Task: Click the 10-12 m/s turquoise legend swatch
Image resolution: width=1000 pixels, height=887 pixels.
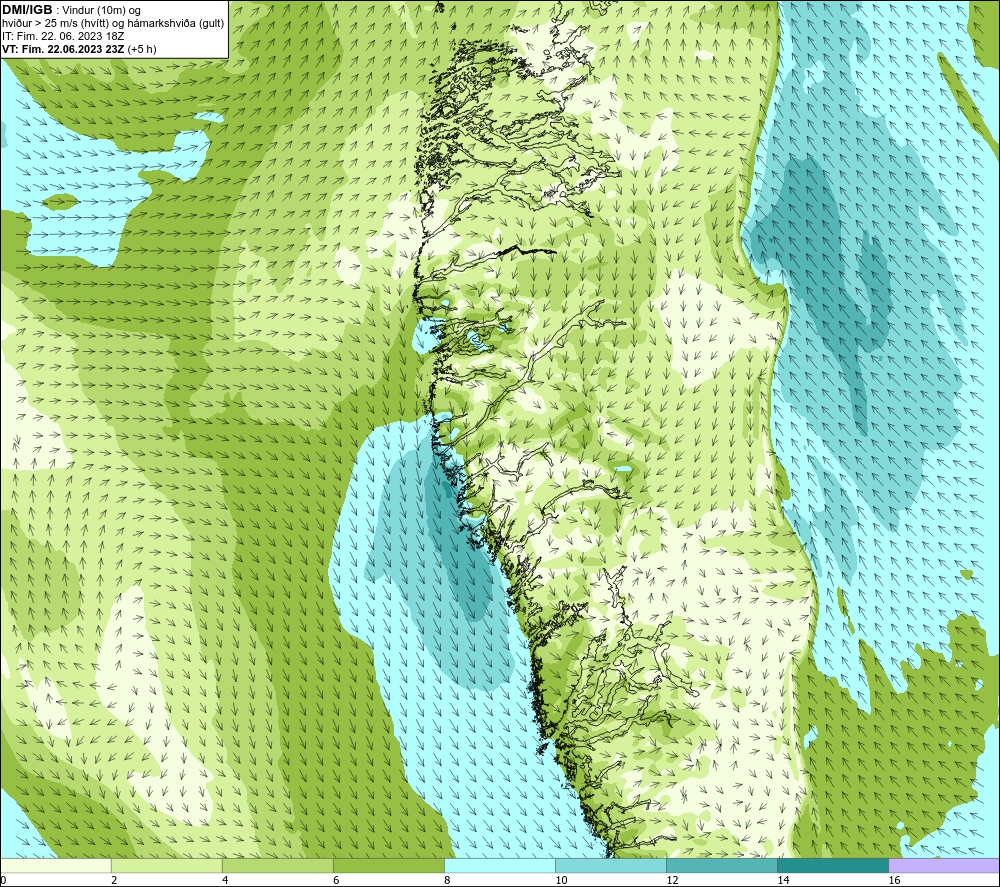Action: (610, 865)
